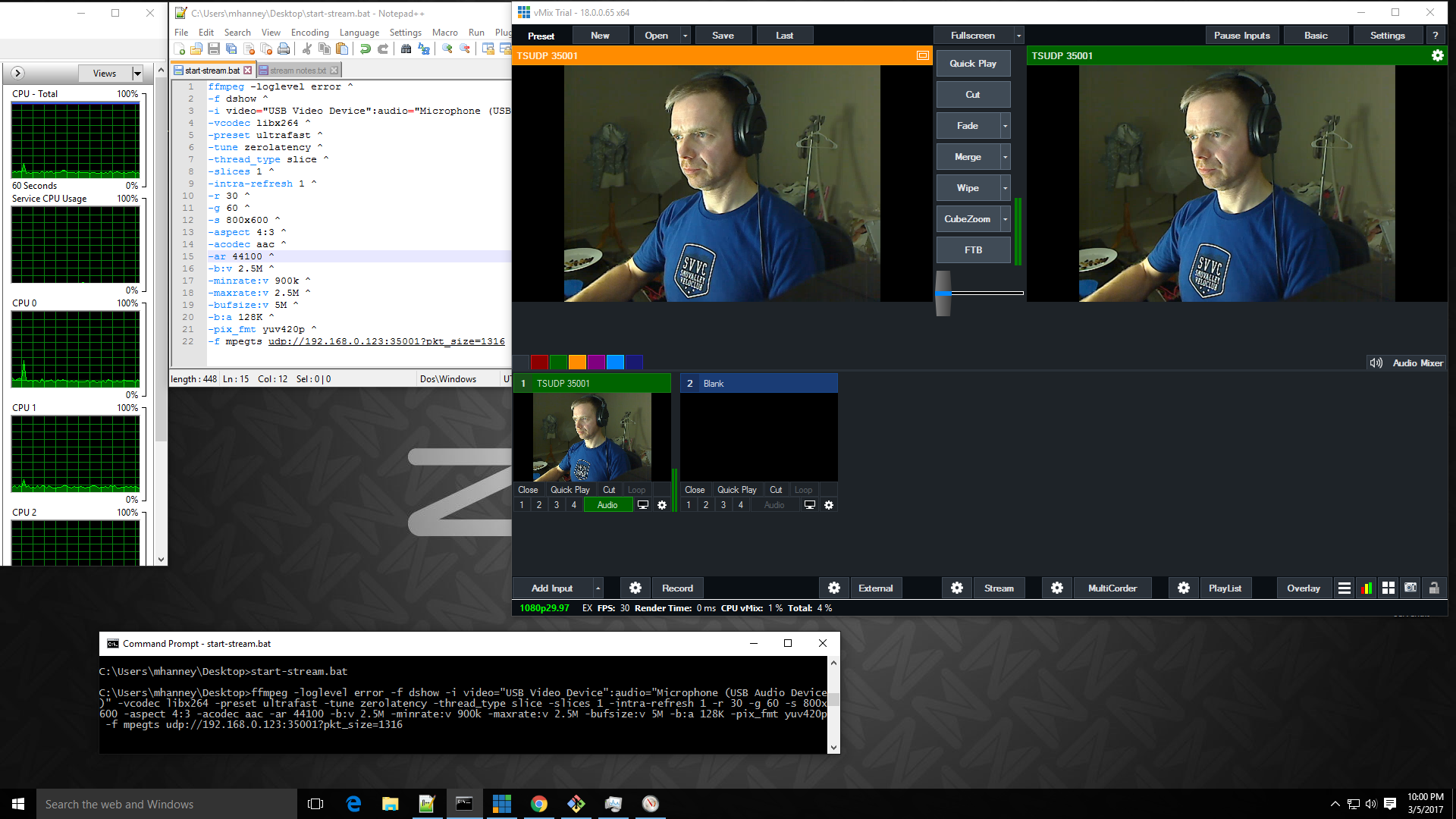Select the orange color swatch
The height and width of the screenshot is (819, 1456).
577,362
